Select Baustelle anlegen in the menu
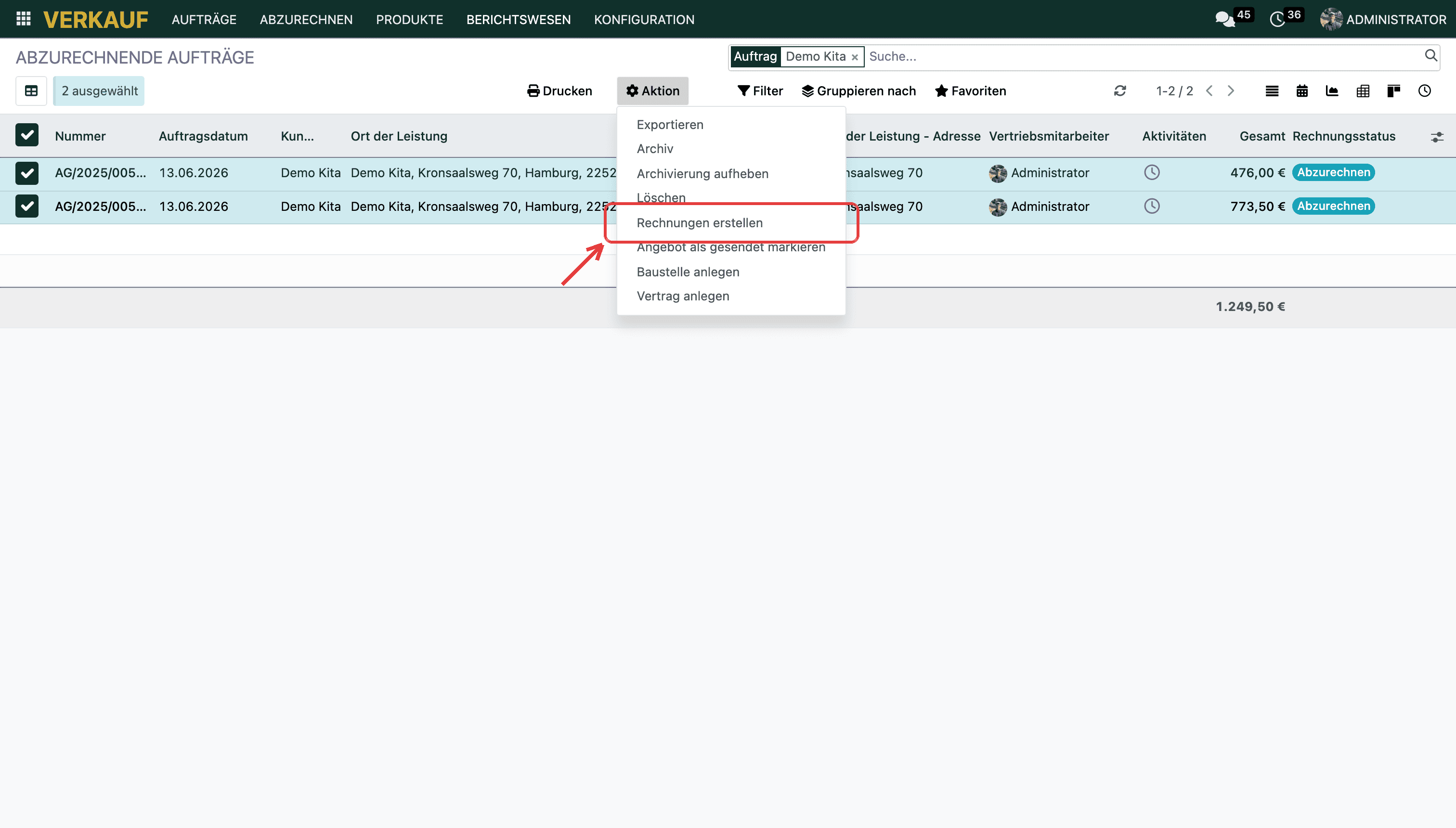 click(x=731, y=272)
